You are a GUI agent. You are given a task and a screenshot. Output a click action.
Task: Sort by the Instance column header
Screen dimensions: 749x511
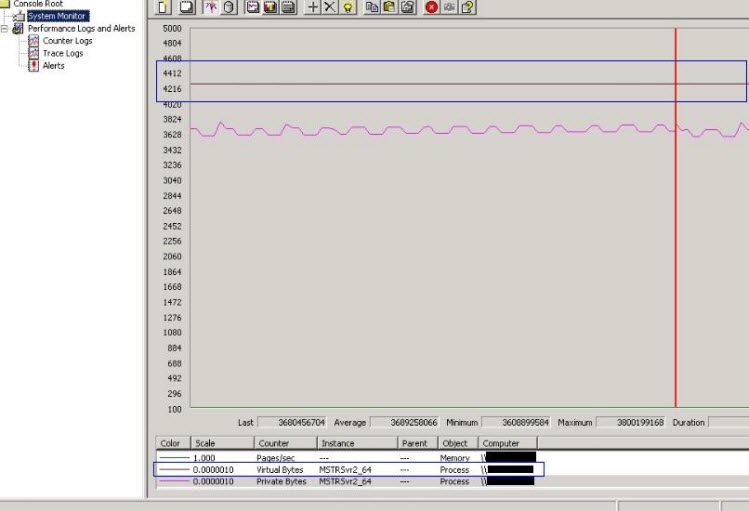click(x=357, y=443)
